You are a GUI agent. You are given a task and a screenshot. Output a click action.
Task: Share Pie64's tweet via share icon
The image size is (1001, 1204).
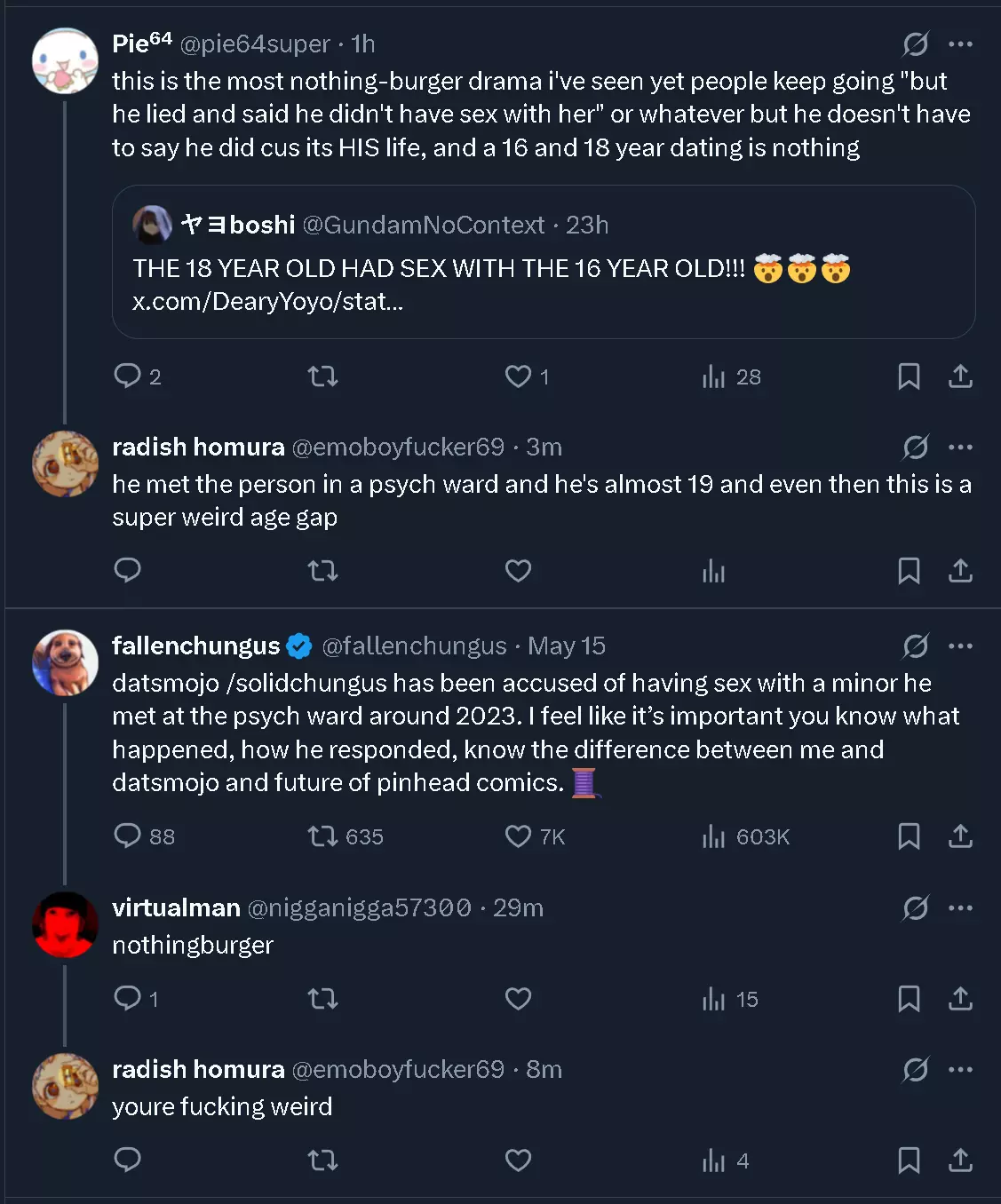coord(960,376)
